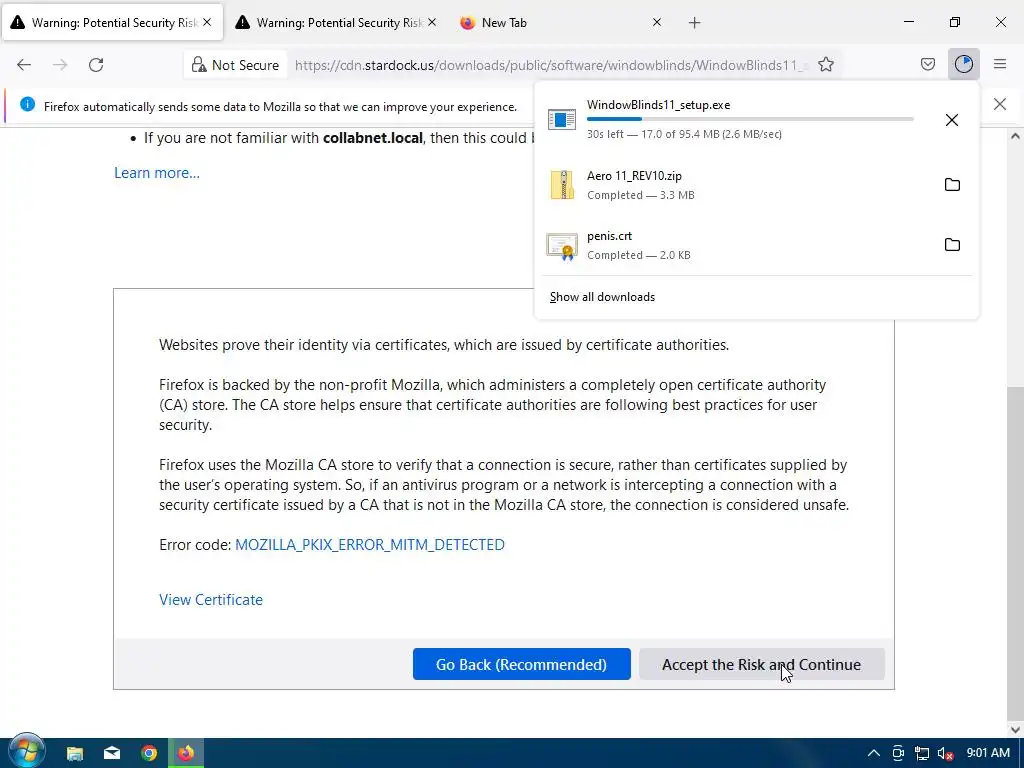Switch to the New Tab tab
This screenshot has width=1024, height=768.
coord(562,23)
